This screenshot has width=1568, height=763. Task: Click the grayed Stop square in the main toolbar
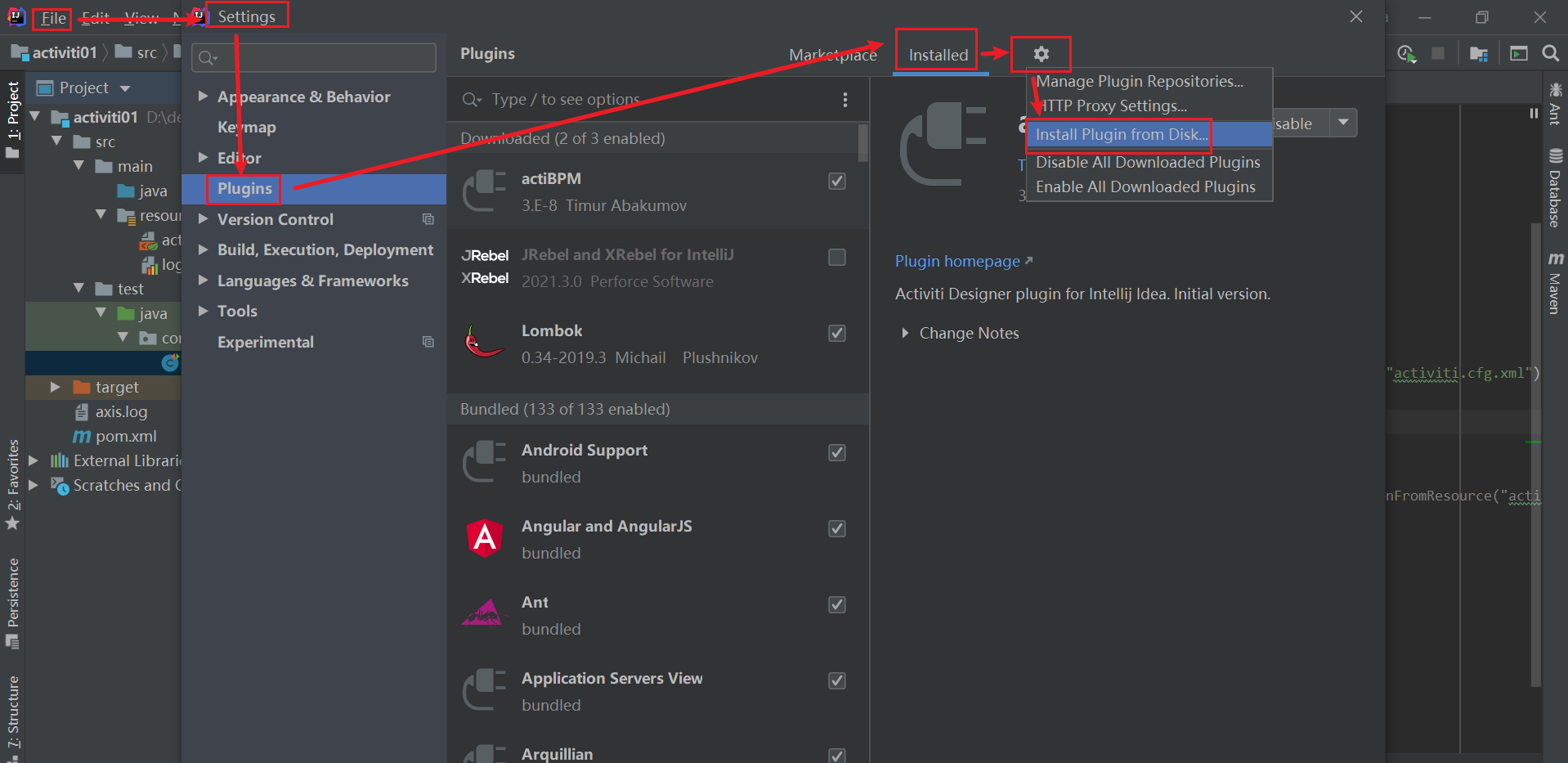point(1438,53)
